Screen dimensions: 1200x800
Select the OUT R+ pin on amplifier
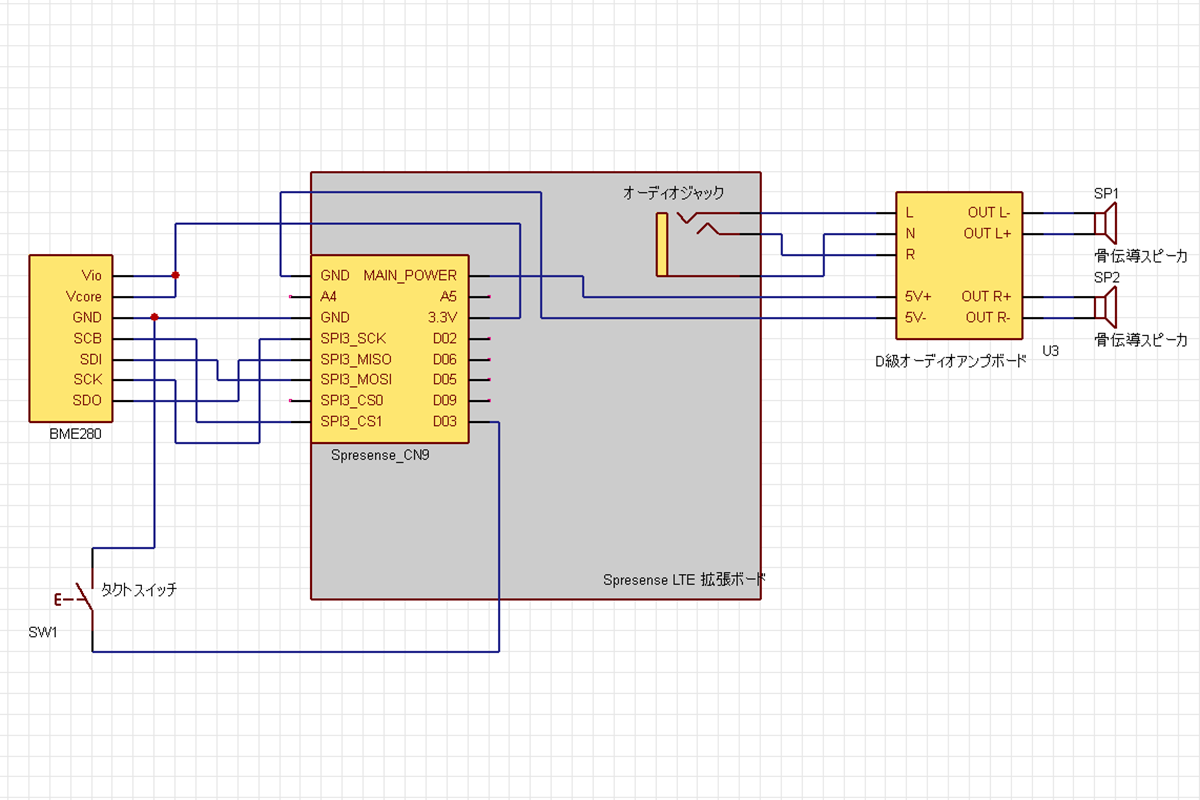(987, 297)
